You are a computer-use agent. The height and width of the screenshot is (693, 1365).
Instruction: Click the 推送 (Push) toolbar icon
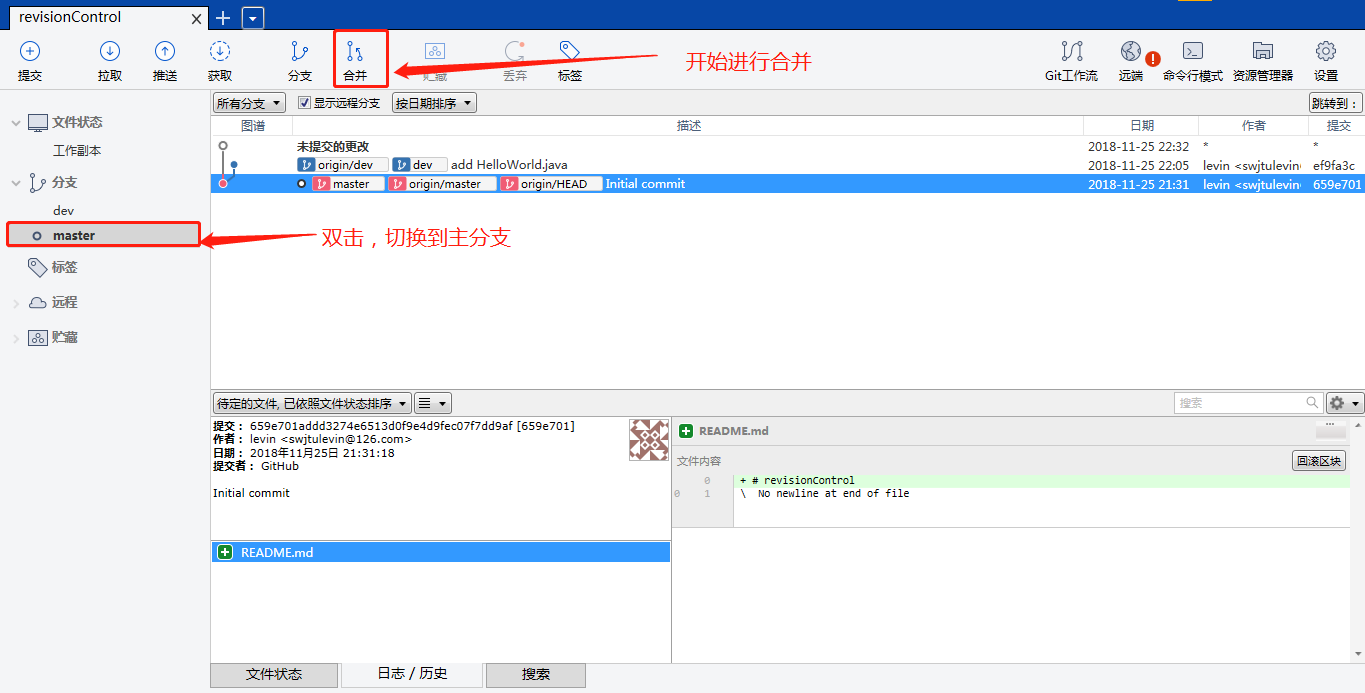point(165,51)
